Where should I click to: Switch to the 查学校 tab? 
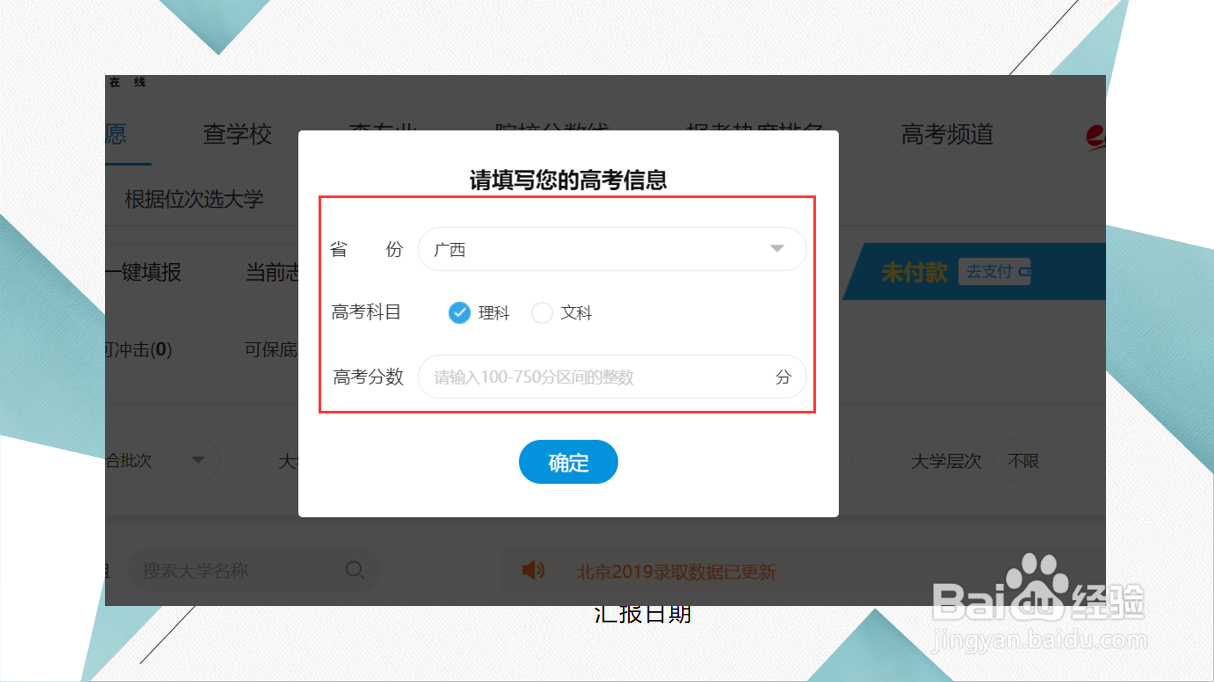tap(236, 135)
